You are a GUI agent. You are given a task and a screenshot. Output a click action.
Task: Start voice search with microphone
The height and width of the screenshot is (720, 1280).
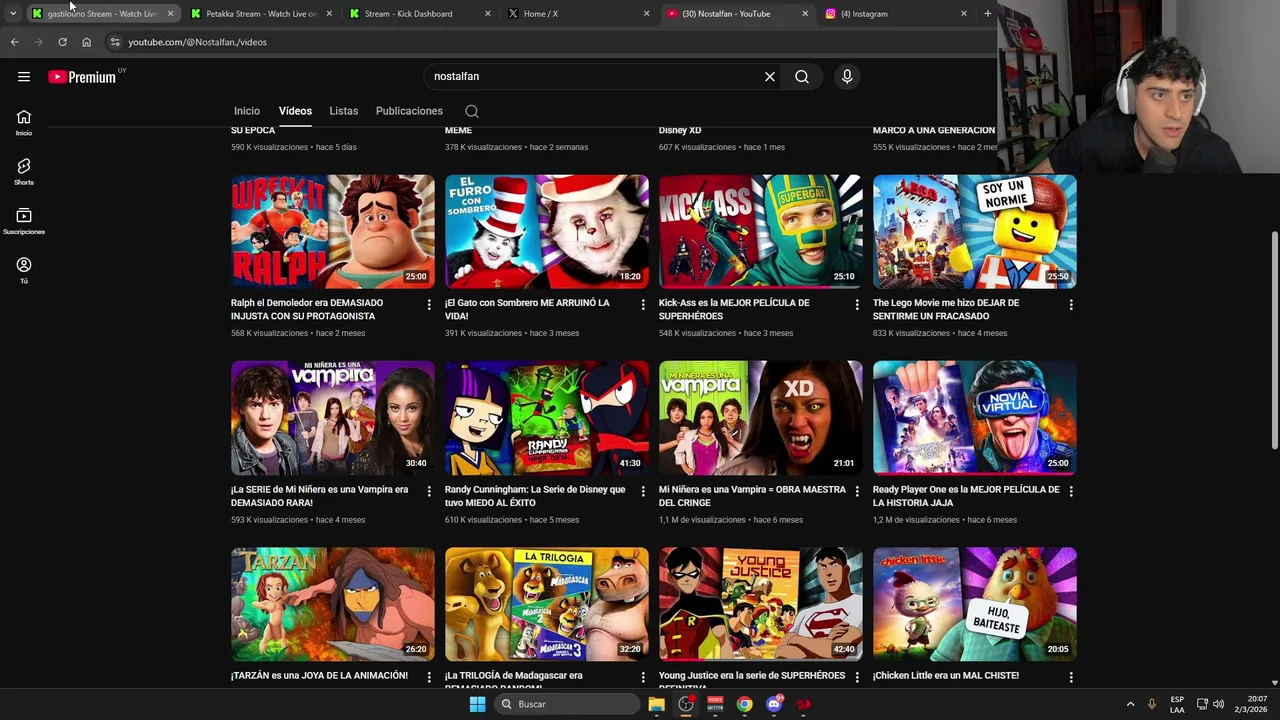tap(847, 76)
